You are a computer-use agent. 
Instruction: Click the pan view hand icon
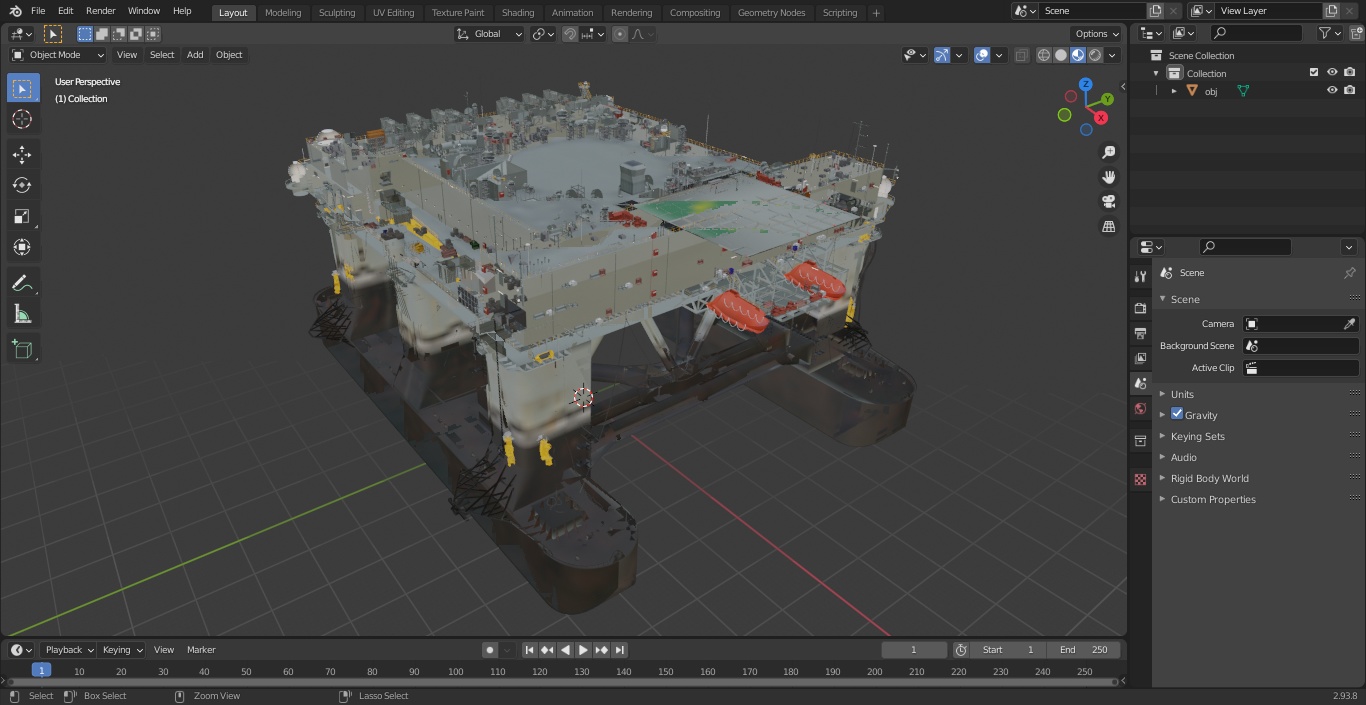[1108, 177]
